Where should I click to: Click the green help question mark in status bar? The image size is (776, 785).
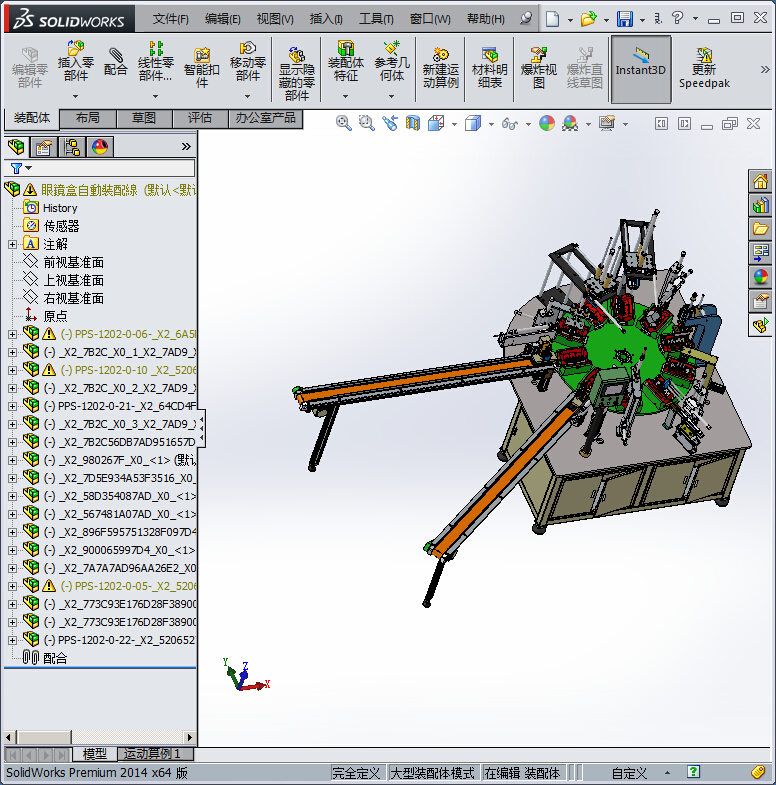pos(693,772)
